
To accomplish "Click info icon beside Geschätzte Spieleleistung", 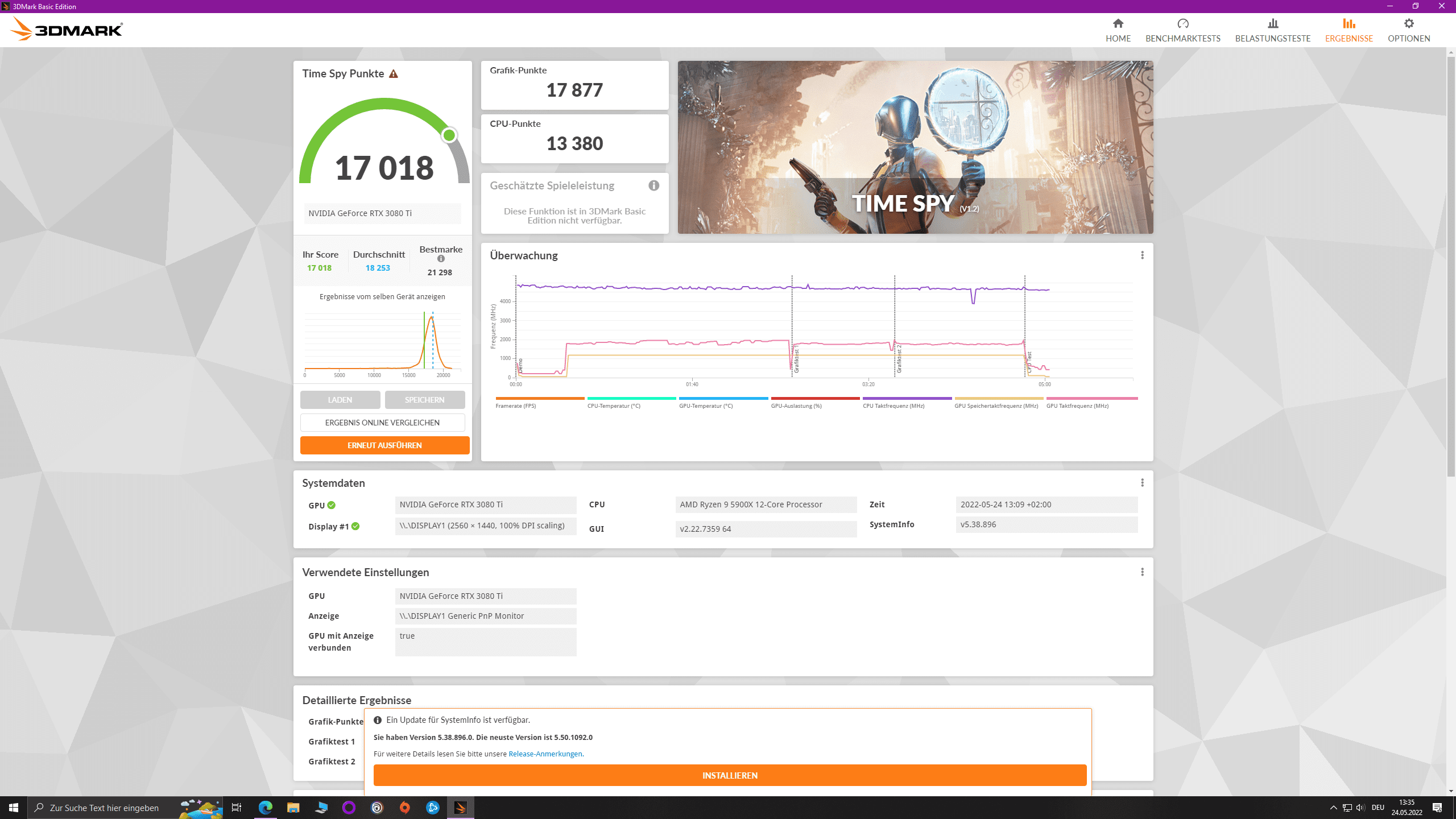I will click(654, 185).
